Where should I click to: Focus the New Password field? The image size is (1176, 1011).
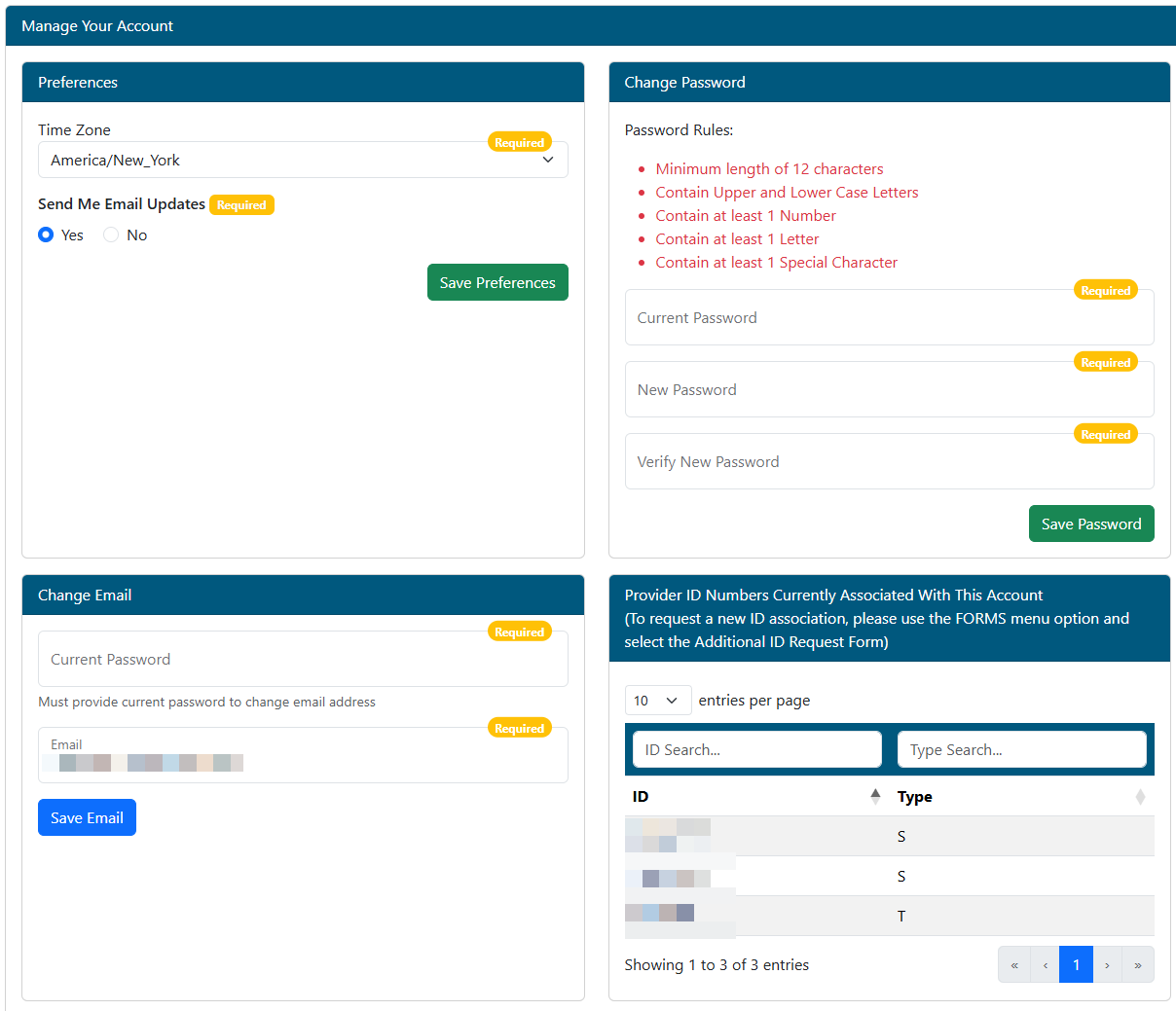tap(889, 390)
